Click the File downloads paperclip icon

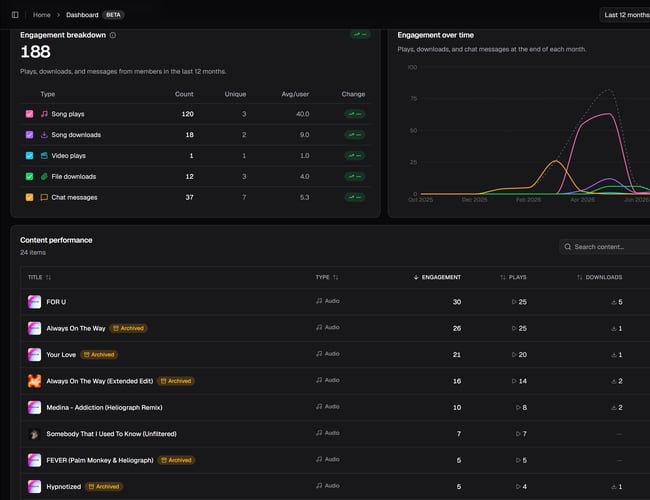44,177
